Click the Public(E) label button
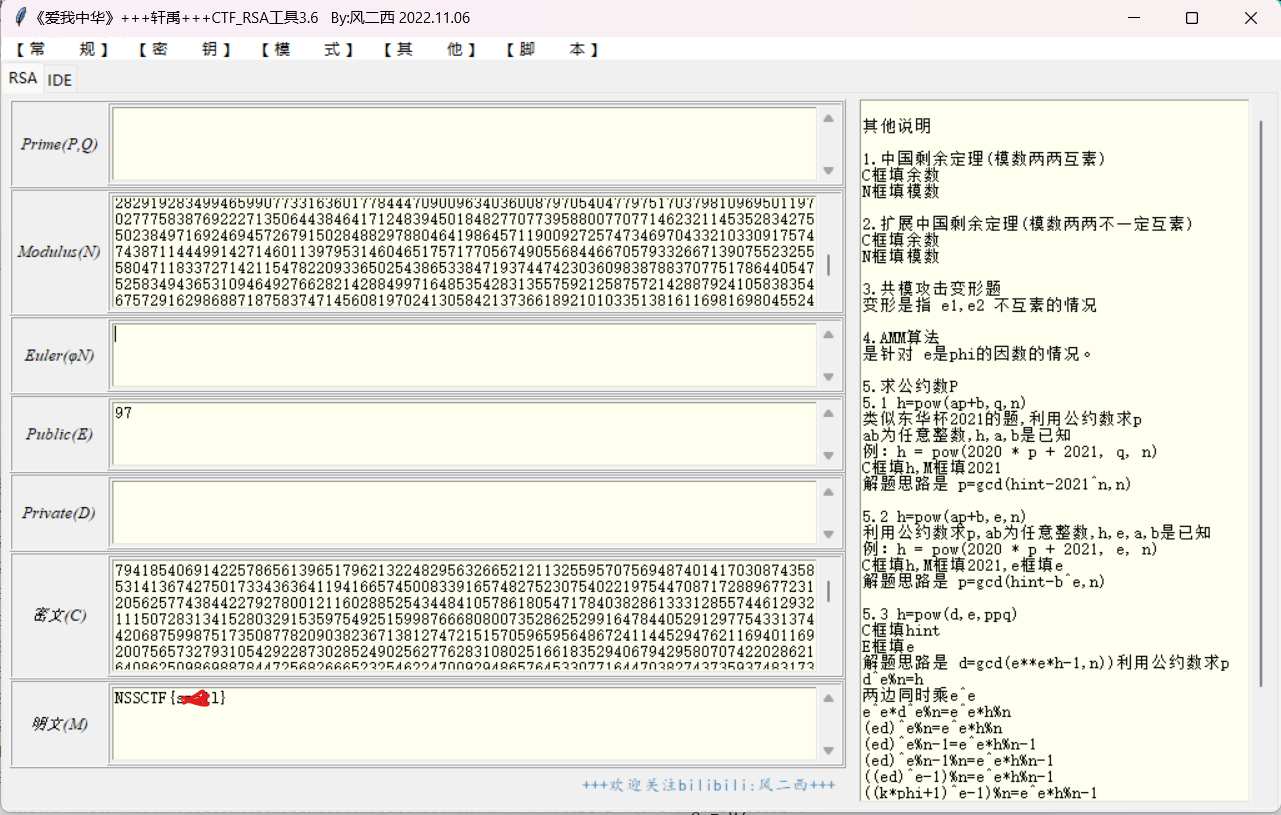This screenshot has width=1281, height=815. (x=60, y=434)
